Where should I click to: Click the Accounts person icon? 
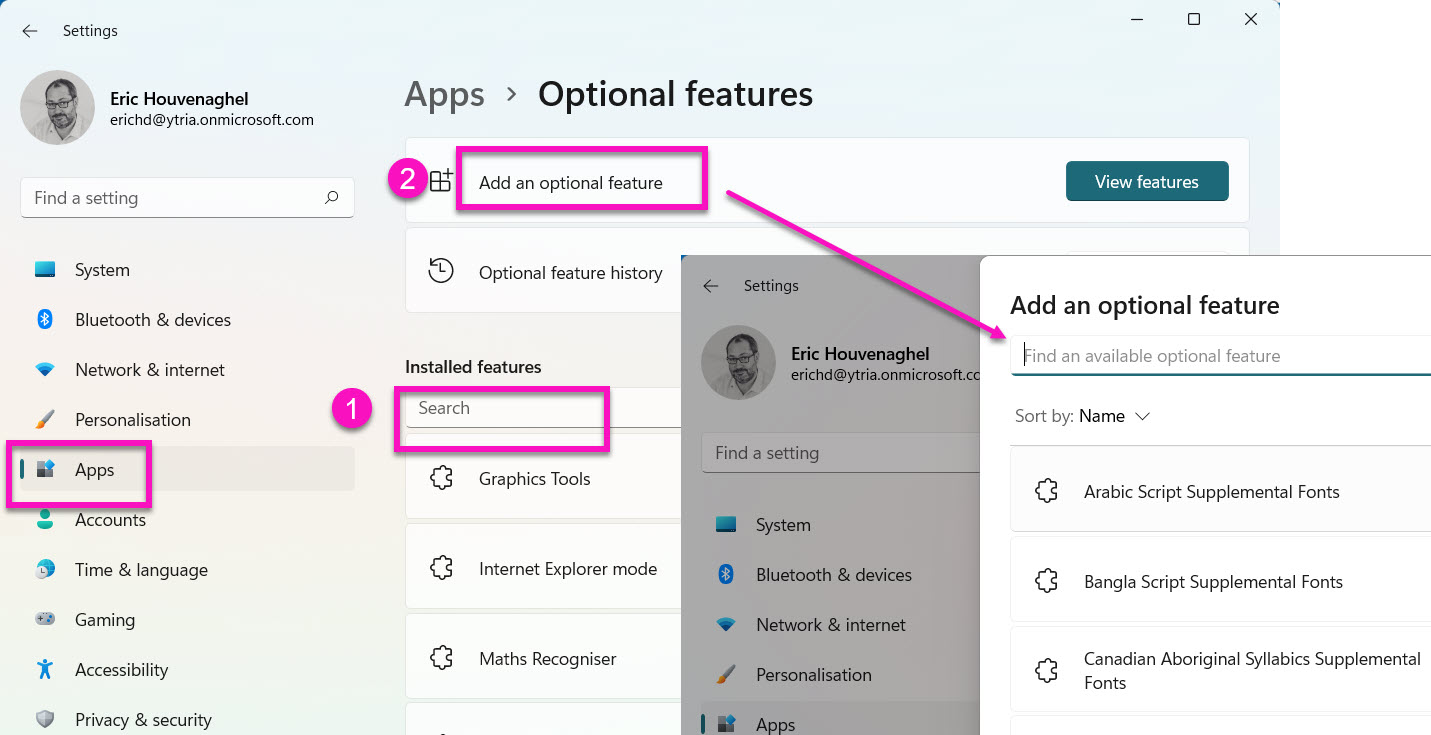[45, 520]
